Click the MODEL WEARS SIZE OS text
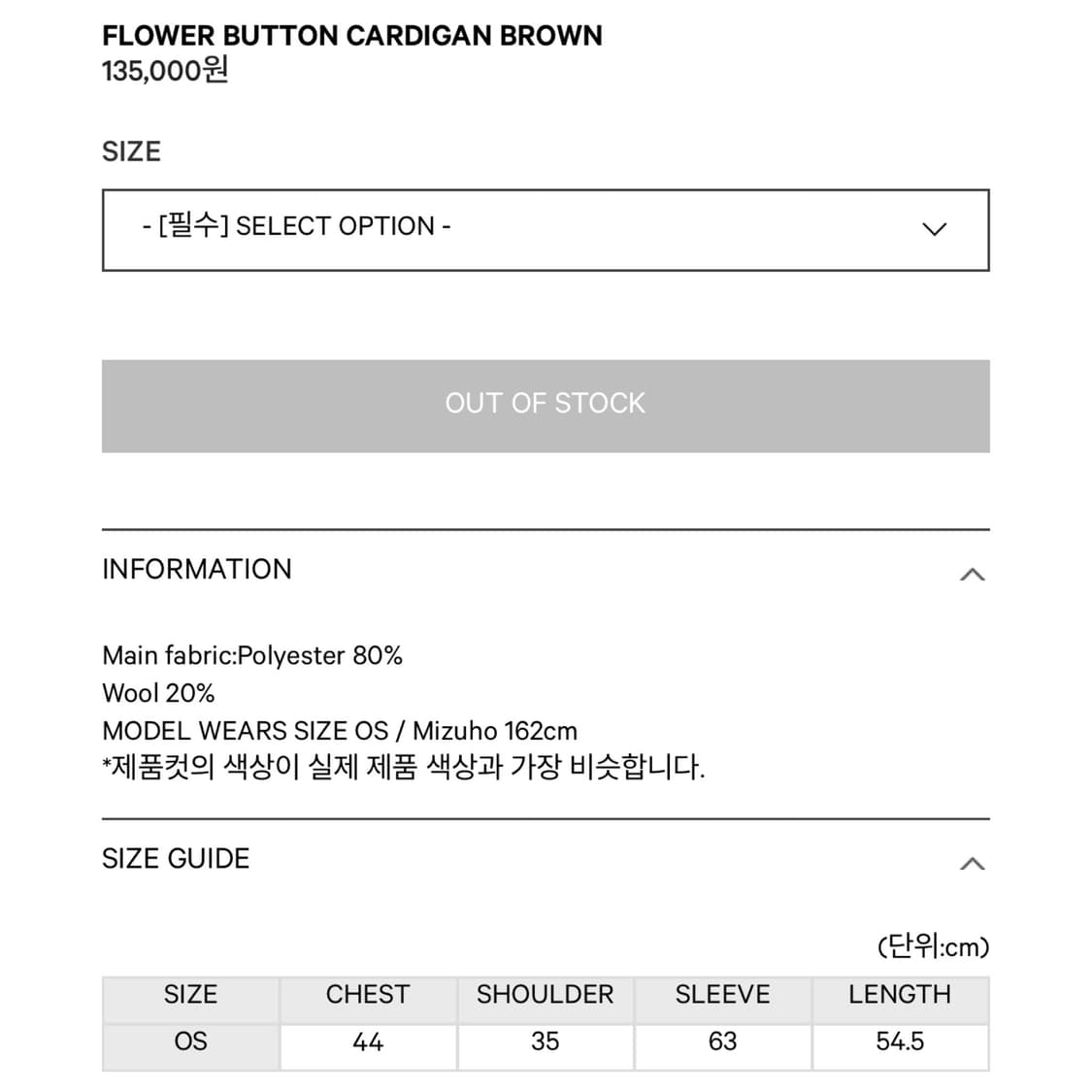Viewport: 1092px width, 1092px height. pos(245,731)
